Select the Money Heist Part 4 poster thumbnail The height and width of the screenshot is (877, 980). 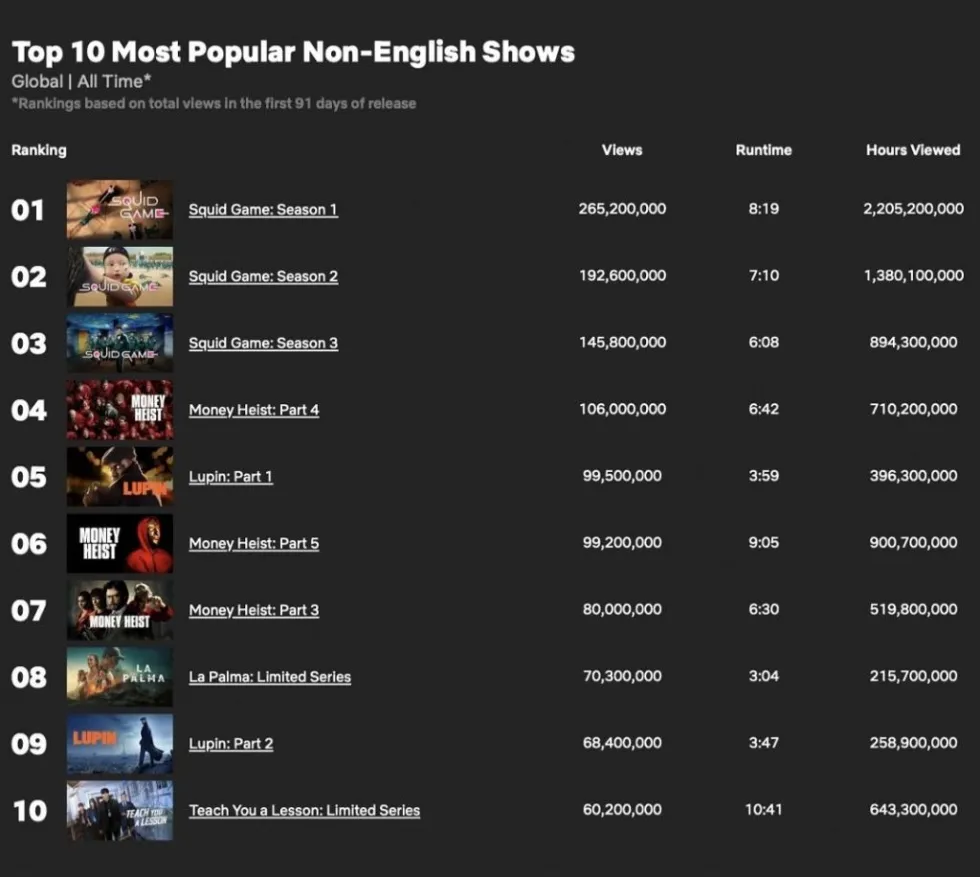120,410
